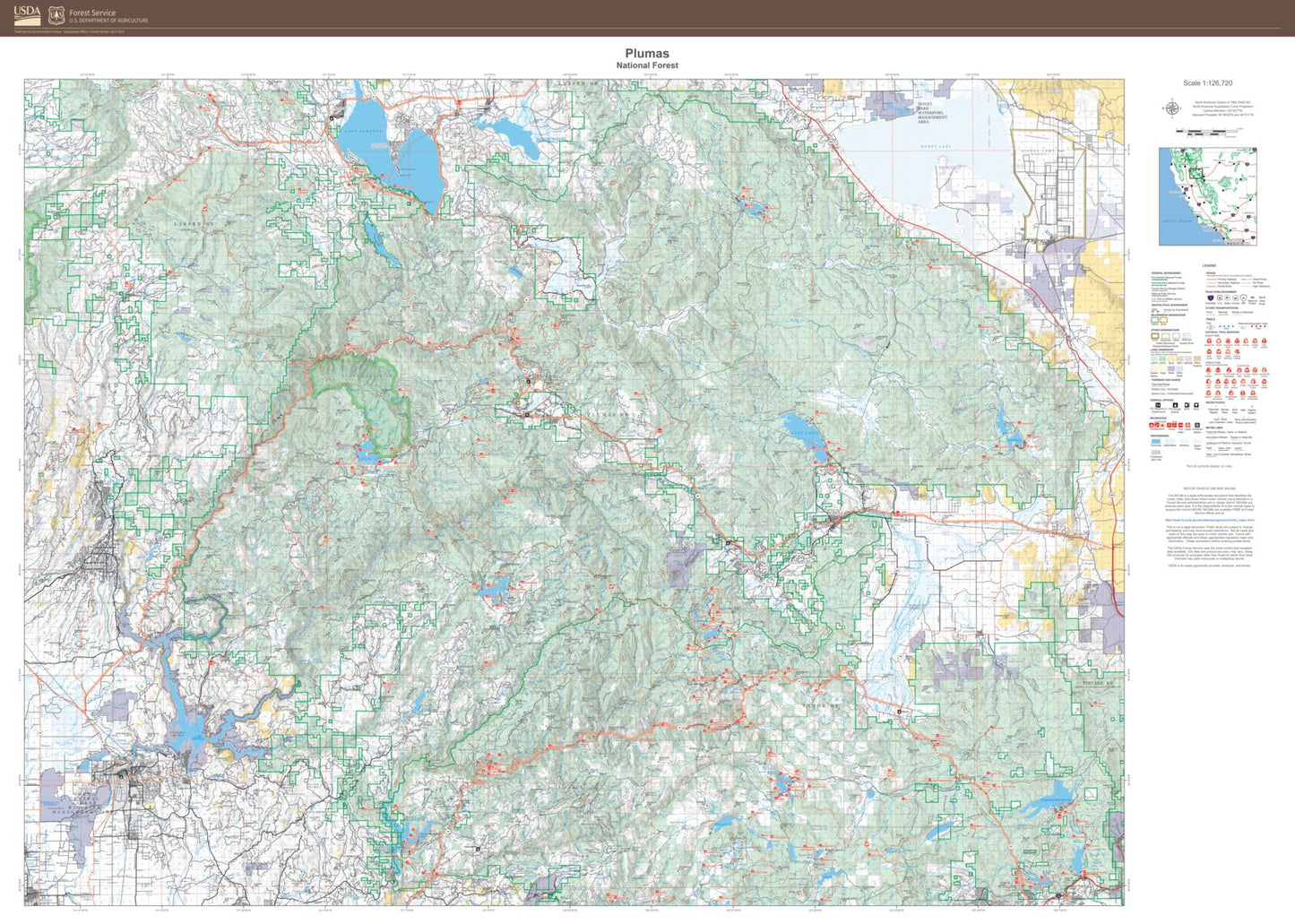
Task: Expand the Water Lines legend section
Action: coord(1216,427)
